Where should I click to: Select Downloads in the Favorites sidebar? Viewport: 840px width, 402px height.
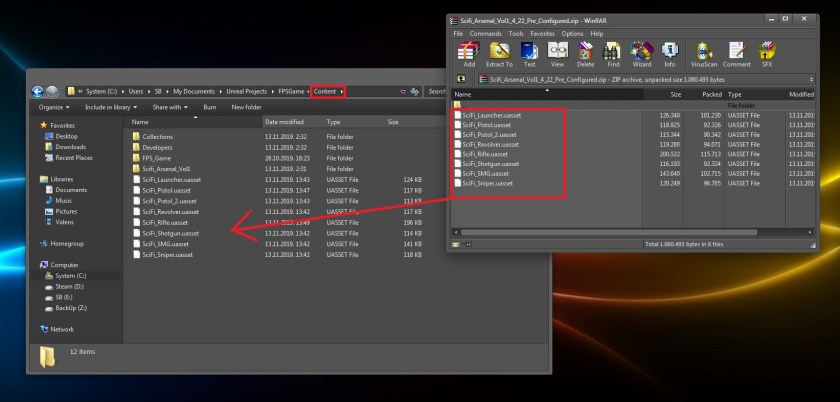click(x=70, y=147)
